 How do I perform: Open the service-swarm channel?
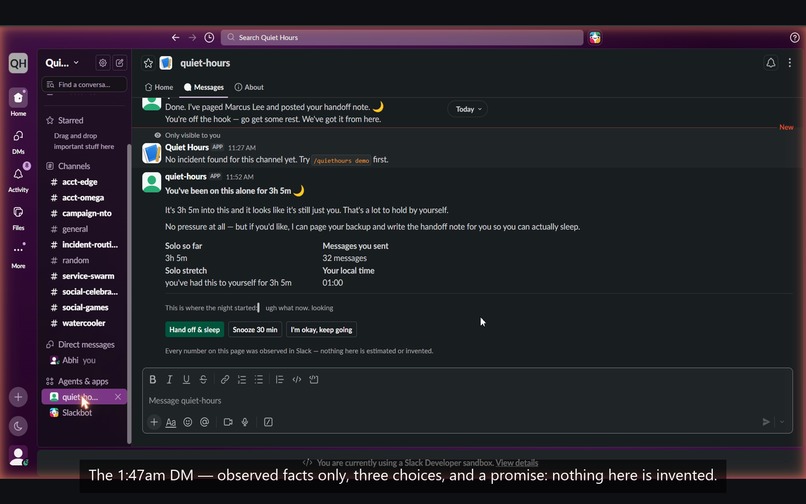84,276
